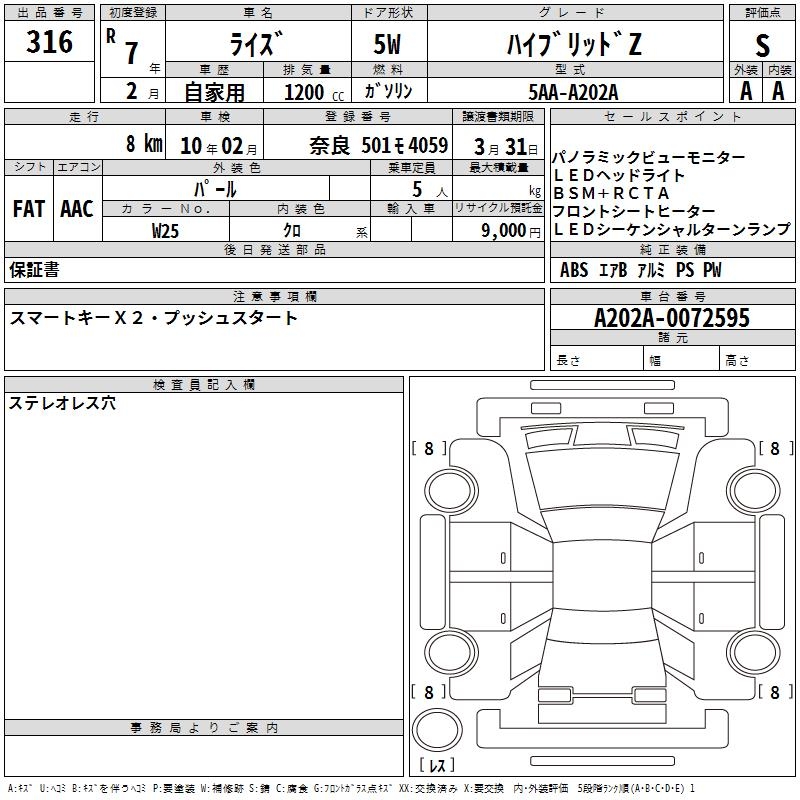Click the 長さ dimension field
800x800 pixels.
click(596, 359)
